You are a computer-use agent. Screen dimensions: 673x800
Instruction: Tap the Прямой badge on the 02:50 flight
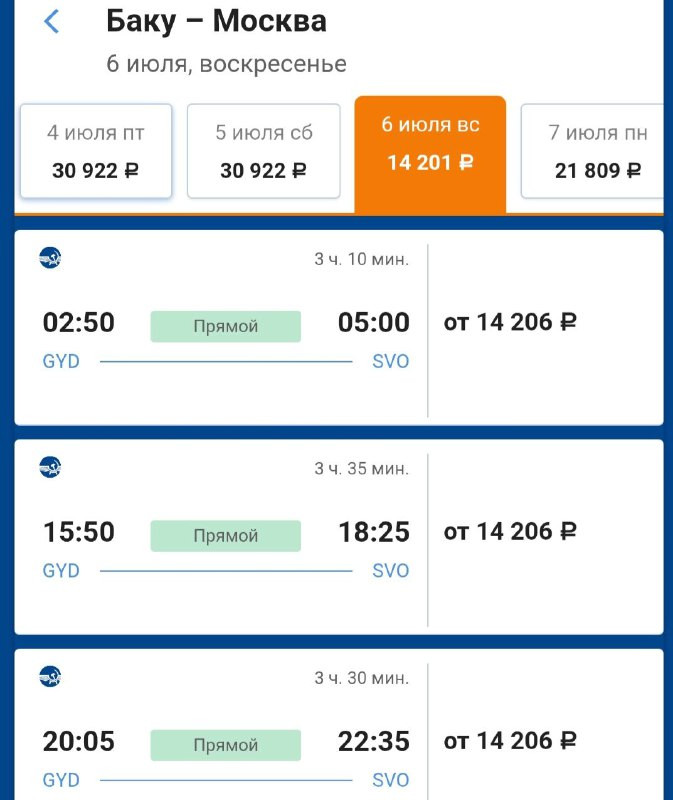tap(226, 326)
